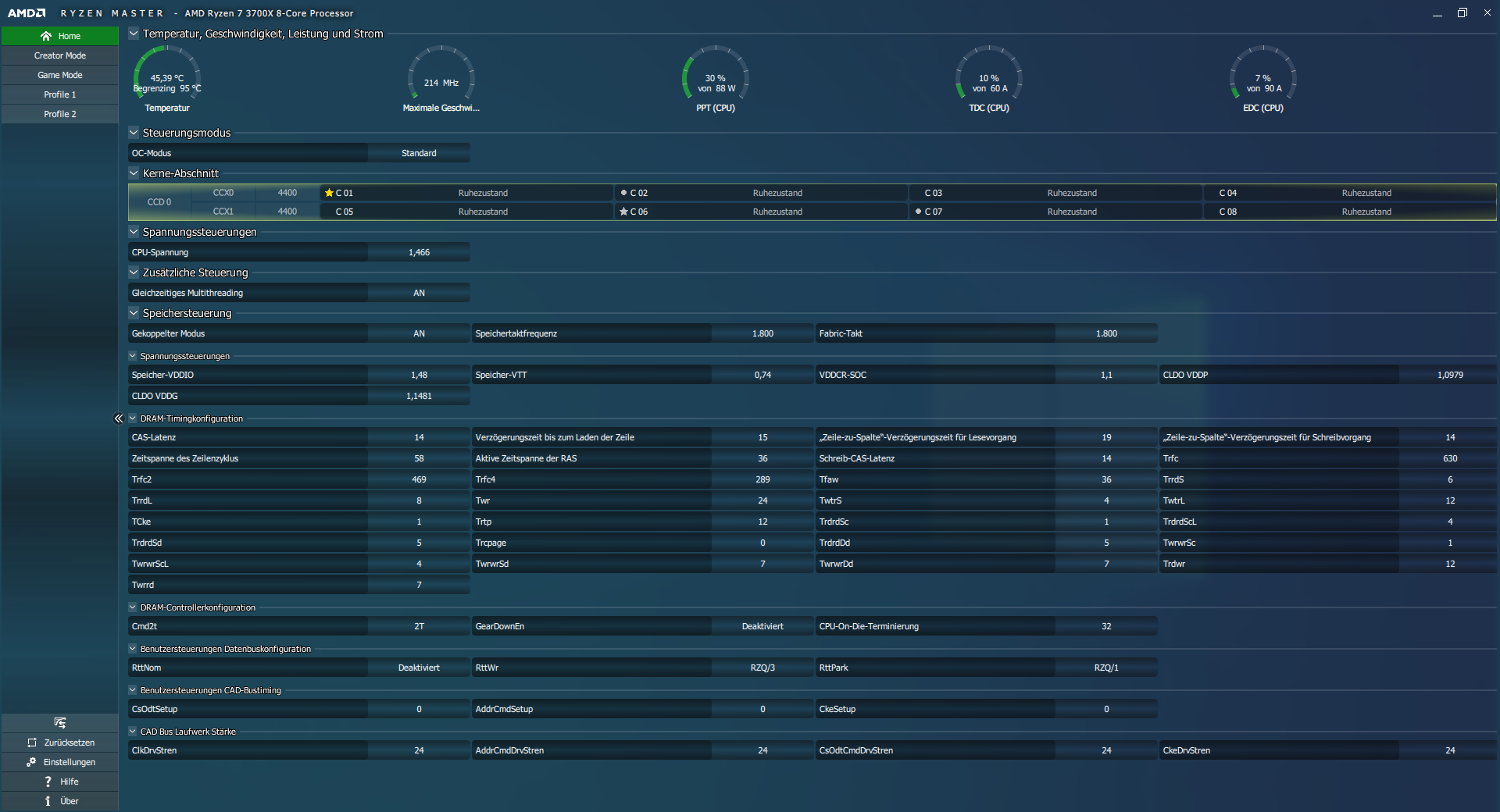Click the RZQ/3 value for RttWr
1500x812 pixels.
(762, 668)
